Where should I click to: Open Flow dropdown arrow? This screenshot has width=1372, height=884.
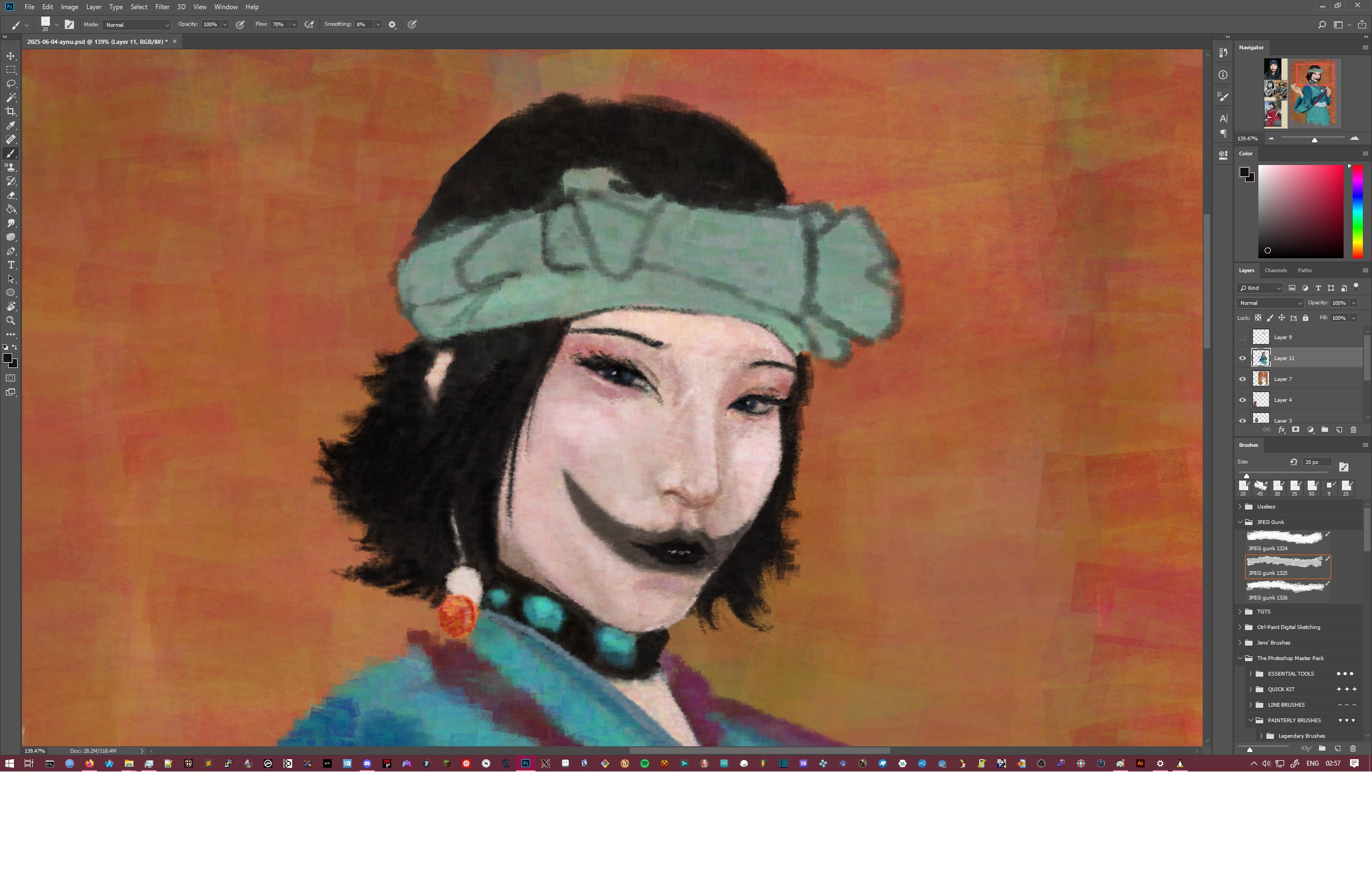[294, 25]
